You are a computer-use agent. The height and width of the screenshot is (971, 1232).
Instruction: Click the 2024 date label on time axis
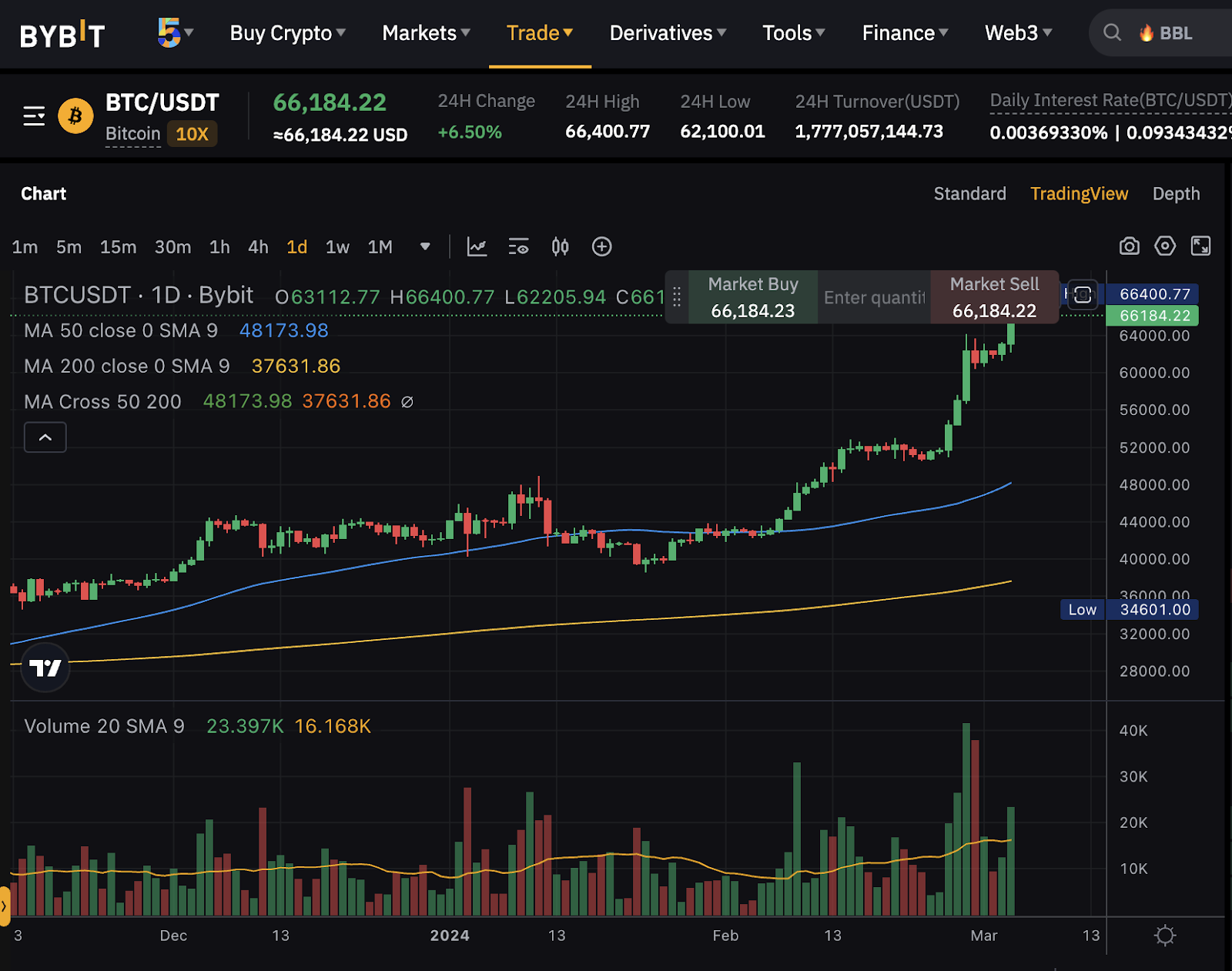[x=450, y=936]
